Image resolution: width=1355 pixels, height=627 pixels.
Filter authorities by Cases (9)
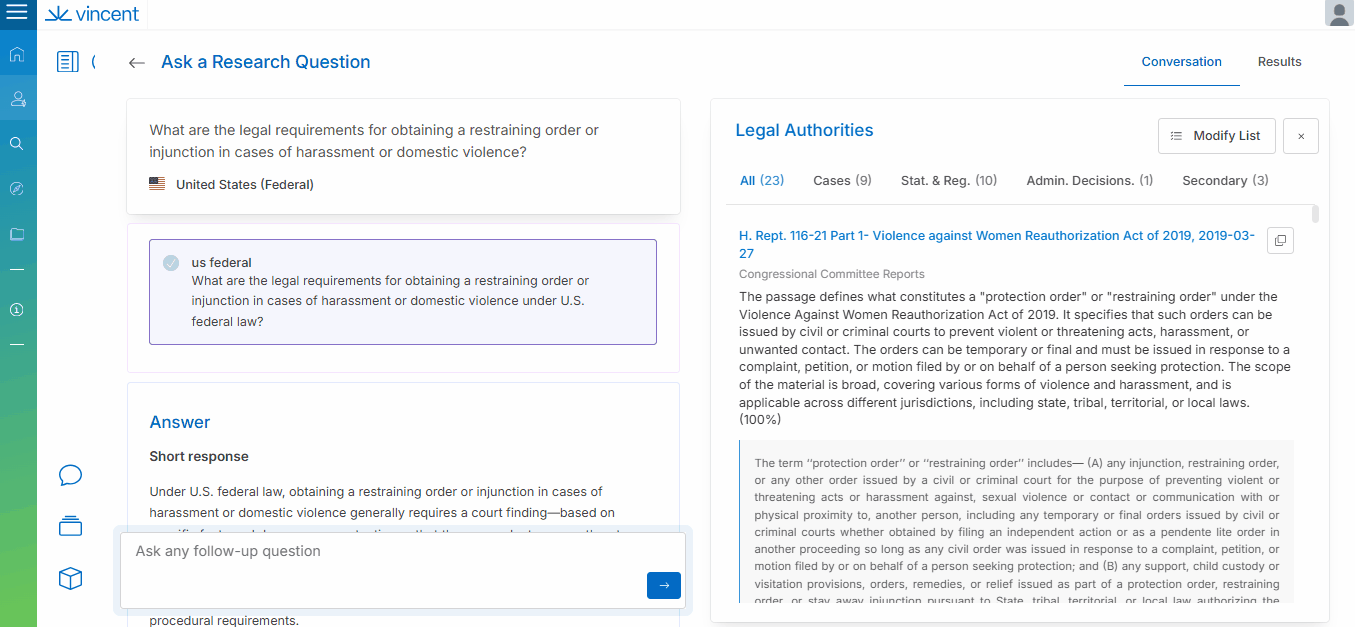point(842,181)
